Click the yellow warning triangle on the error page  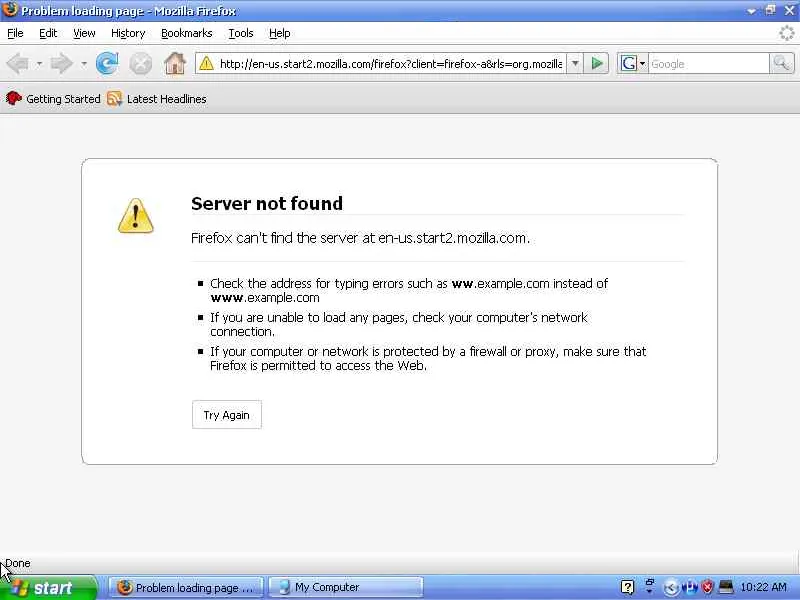[x=136, y=216]
